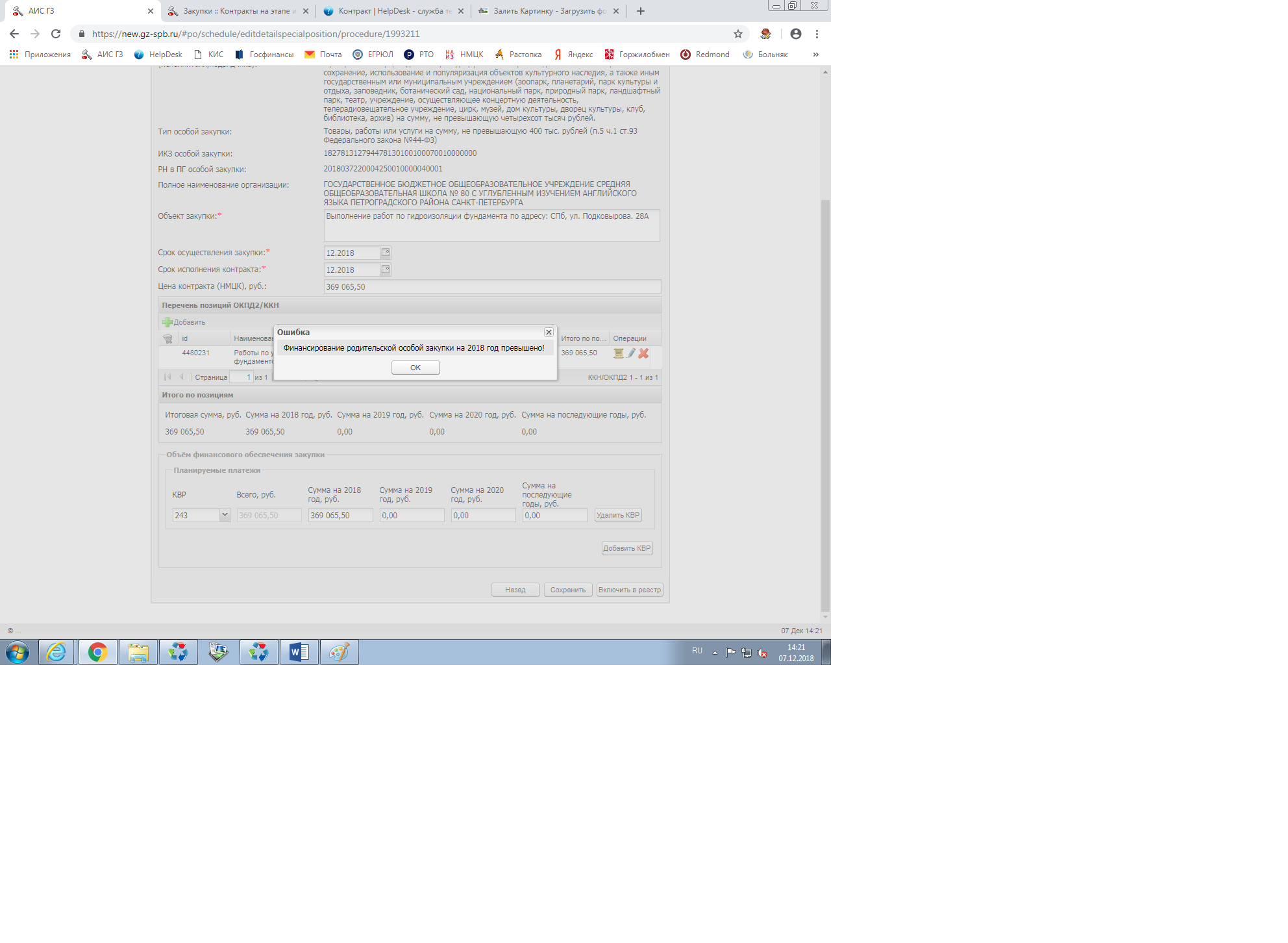Click the address bar URL
The image size is (1288, 943).
coord(256,34)
